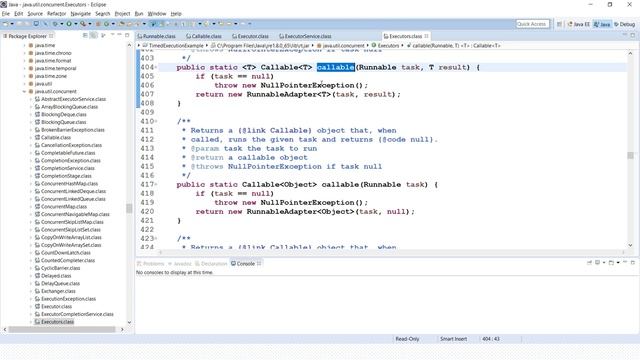
Task: Click Read-Only in status bar
Action: click(x=407, y=339)
